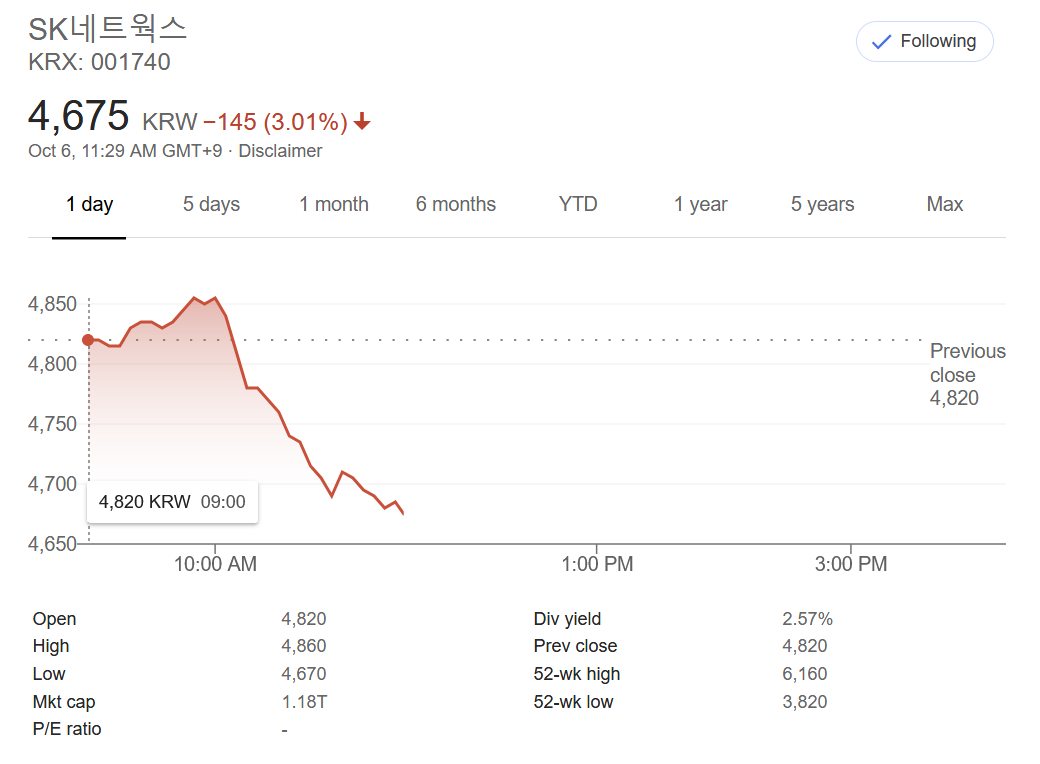Click the Div yield value 2.57%
The image size is (1040, 764).
pyautogui.click(x=806, y=619)
